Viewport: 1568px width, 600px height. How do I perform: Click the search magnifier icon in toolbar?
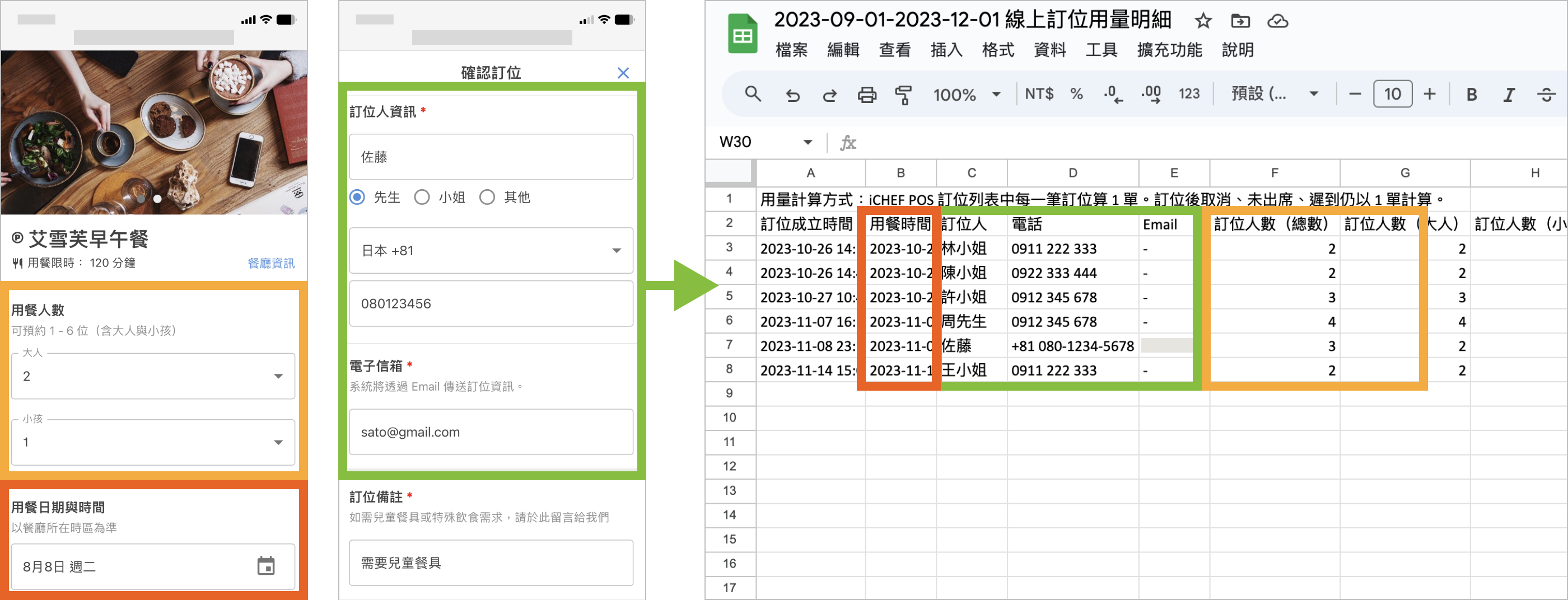[752, 95]
